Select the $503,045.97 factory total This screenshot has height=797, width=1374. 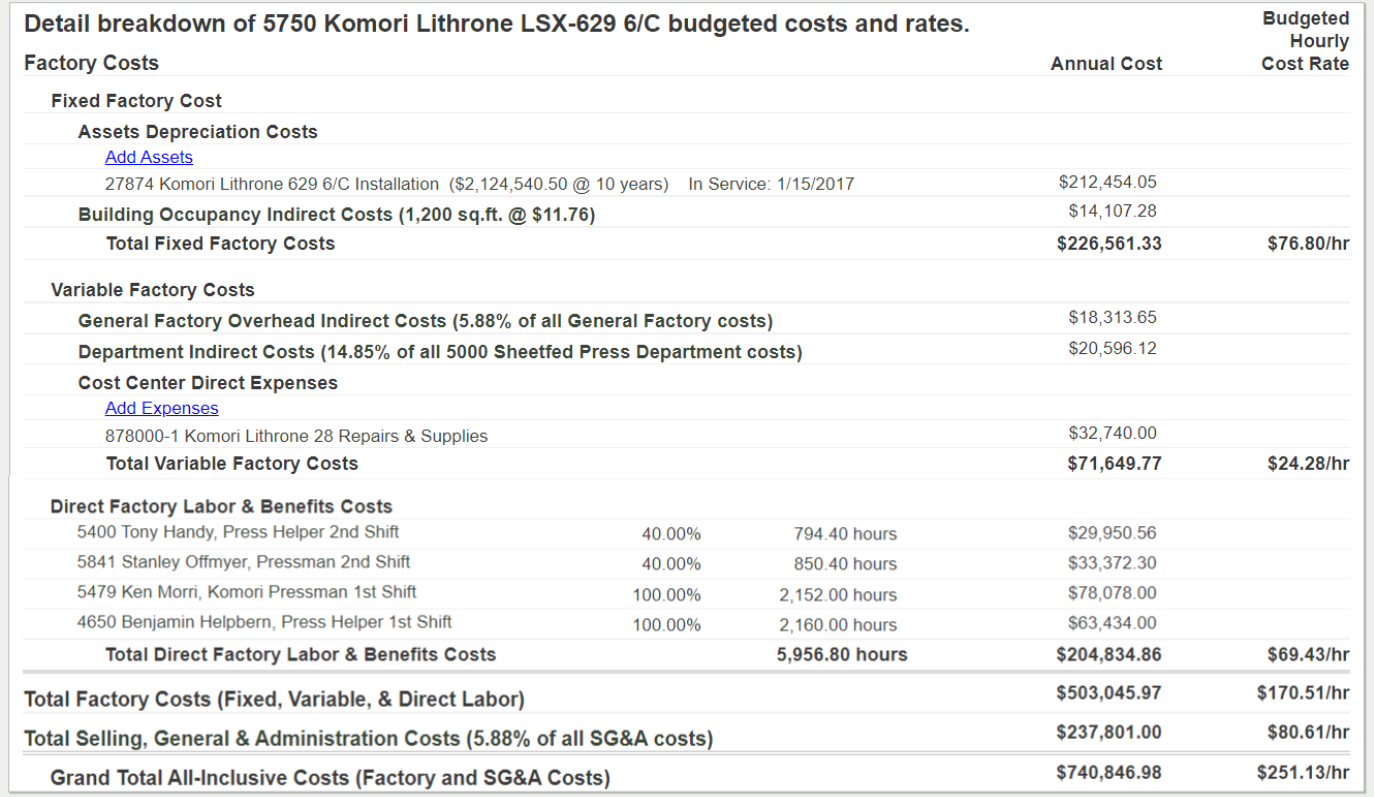(1109, 692)
